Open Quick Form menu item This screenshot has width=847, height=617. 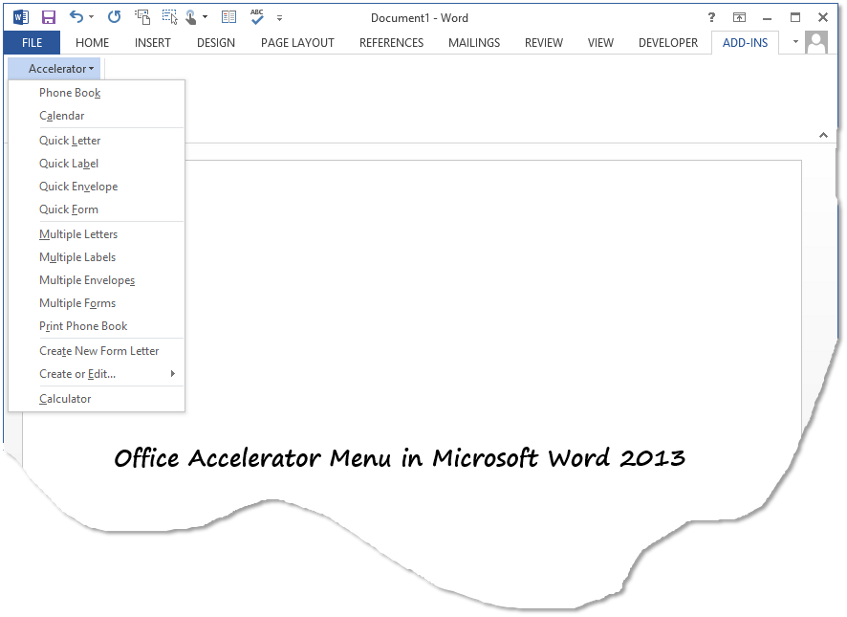97,209
